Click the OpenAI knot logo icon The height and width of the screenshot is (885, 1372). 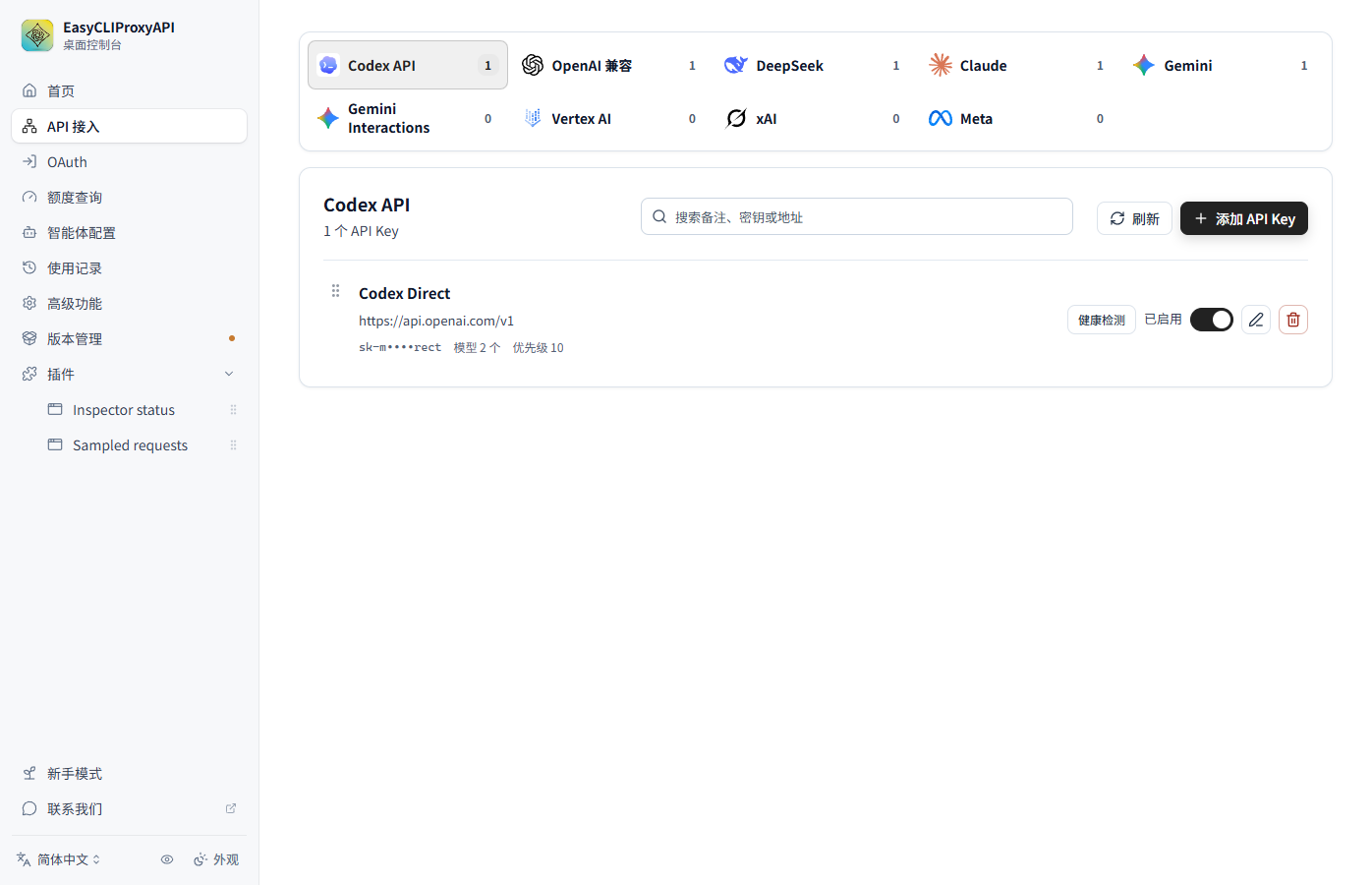pos(533,65)
